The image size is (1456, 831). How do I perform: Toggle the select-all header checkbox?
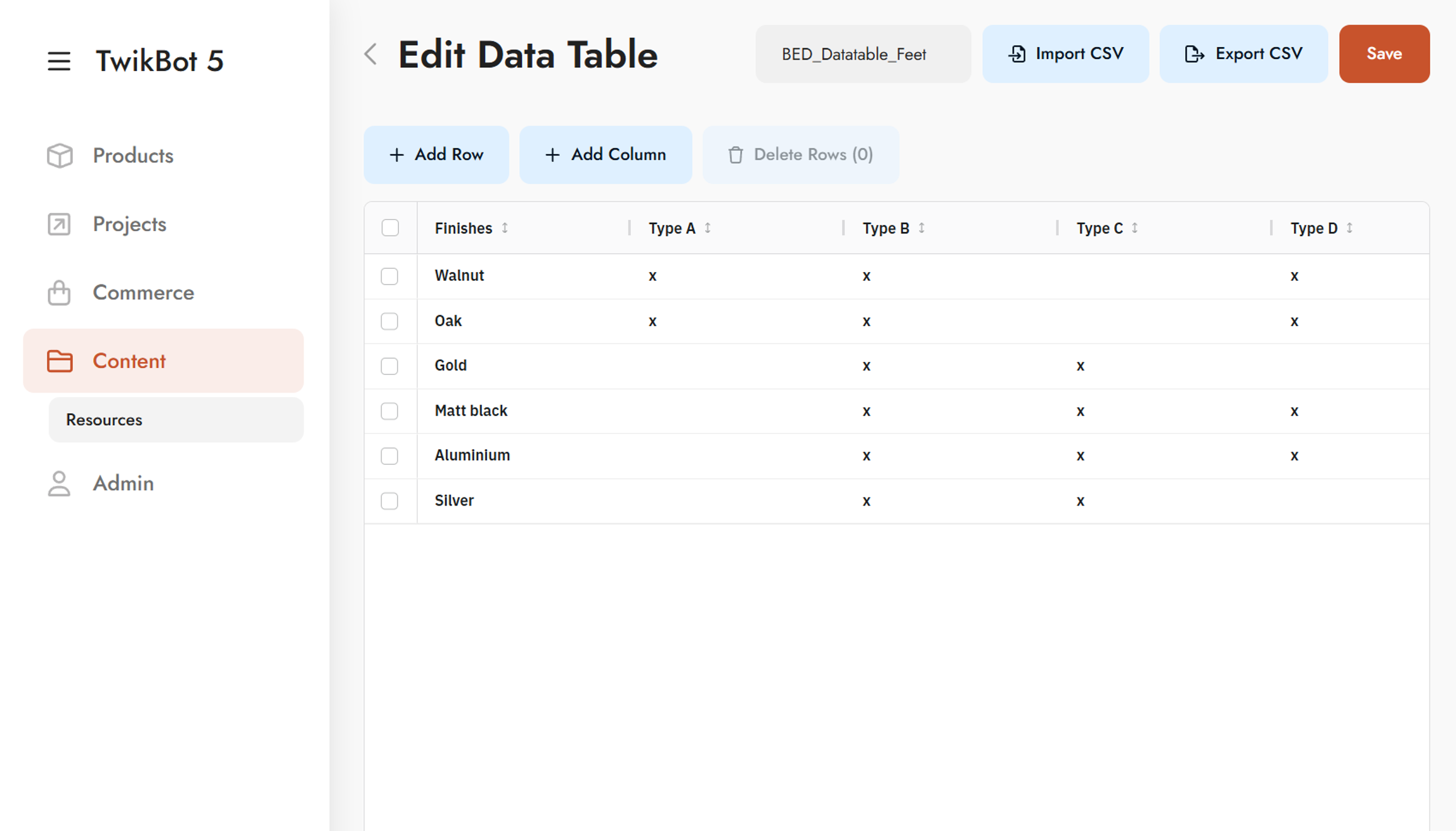click(x=390, y=228)
